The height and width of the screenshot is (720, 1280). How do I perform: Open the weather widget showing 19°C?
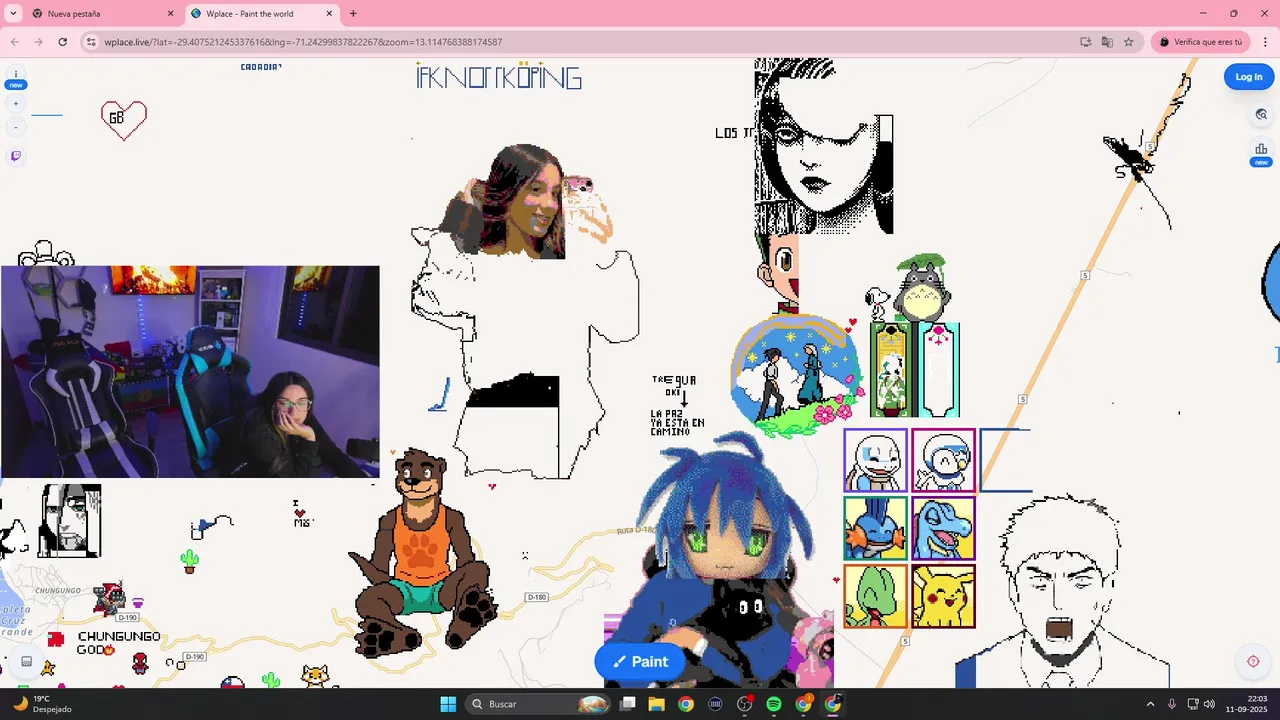(x=42, y=704)
